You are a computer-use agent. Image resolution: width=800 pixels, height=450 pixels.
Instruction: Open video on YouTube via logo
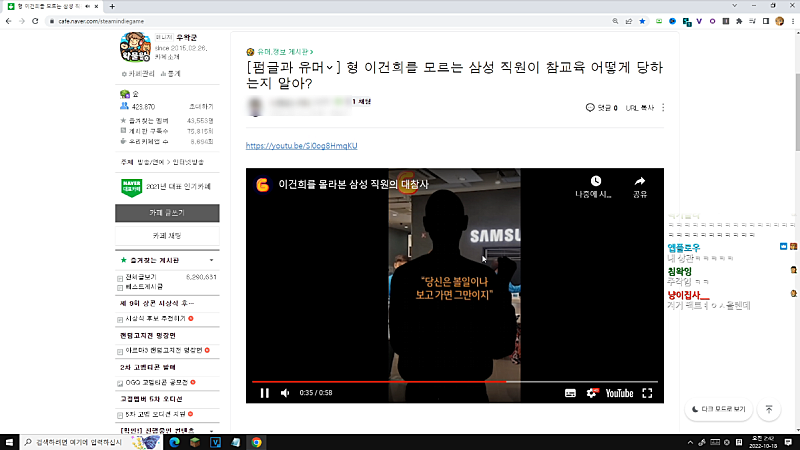(x=619, y=393)
